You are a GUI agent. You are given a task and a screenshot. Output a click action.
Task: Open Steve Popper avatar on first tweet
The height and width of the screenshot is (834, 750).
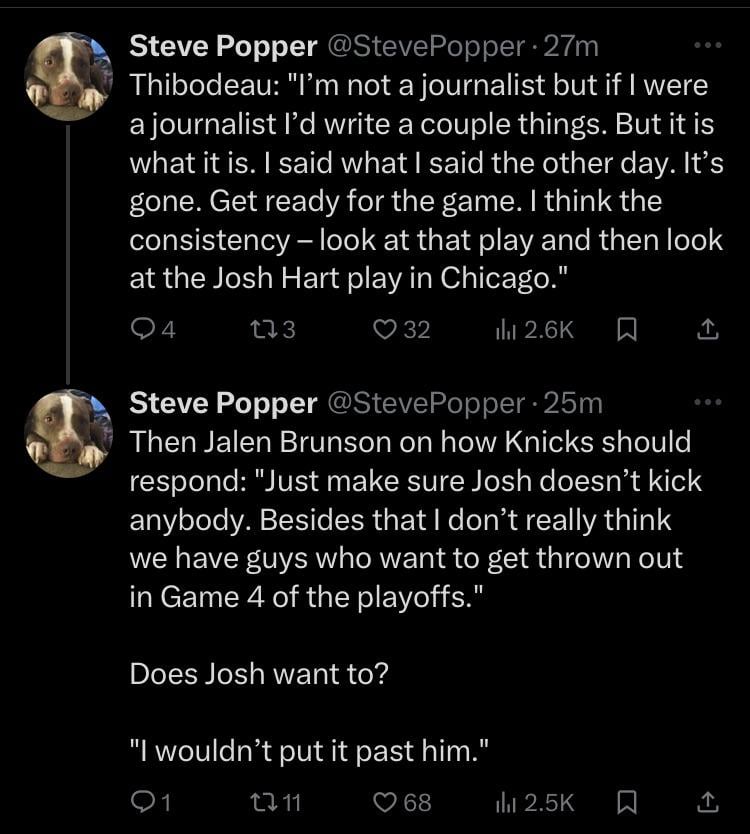pos(68,76)
